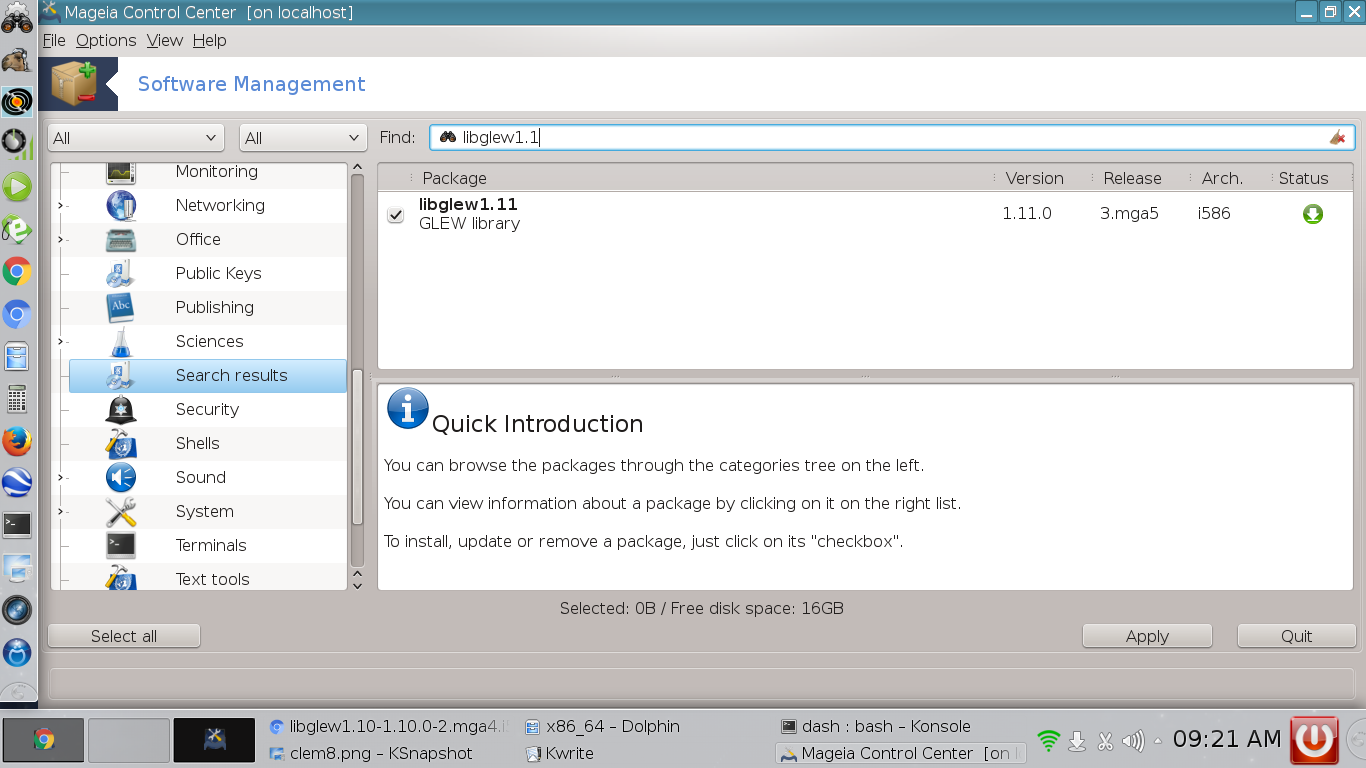The width and height of the screenshot is (1366, 768).
Task: Click inside the Find search field
Action: click(892, 137)
